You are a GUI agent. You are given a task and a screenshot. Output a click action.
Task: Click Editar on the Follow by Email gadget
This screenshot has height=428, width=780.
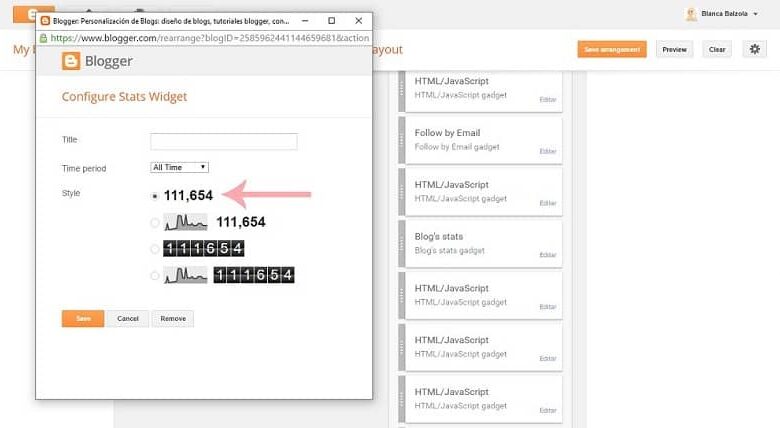tap(548, 151)
